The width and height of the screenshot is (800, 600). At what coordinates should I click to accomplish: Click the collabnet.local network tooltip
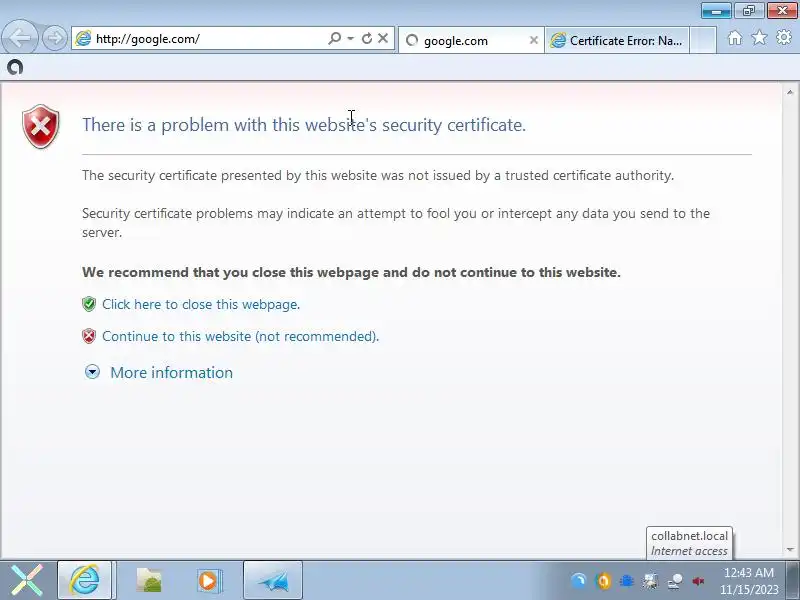tap(689, 543)
